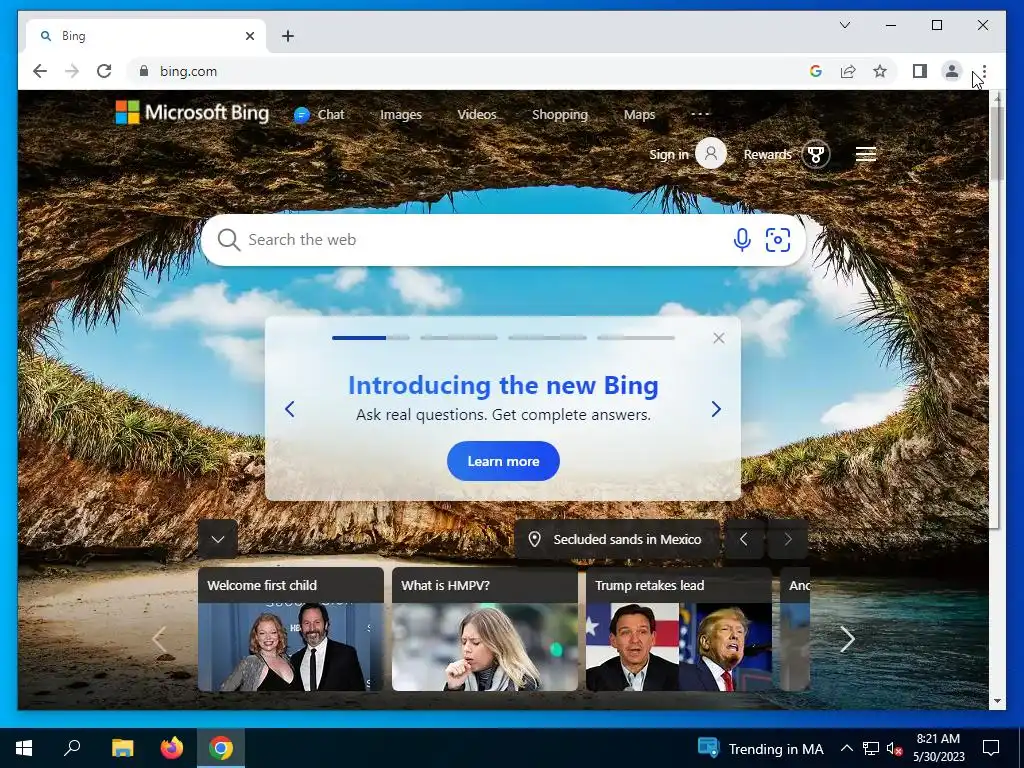1024x768 pixels.
Task: Show previous background image
Action: click(744, 539)
